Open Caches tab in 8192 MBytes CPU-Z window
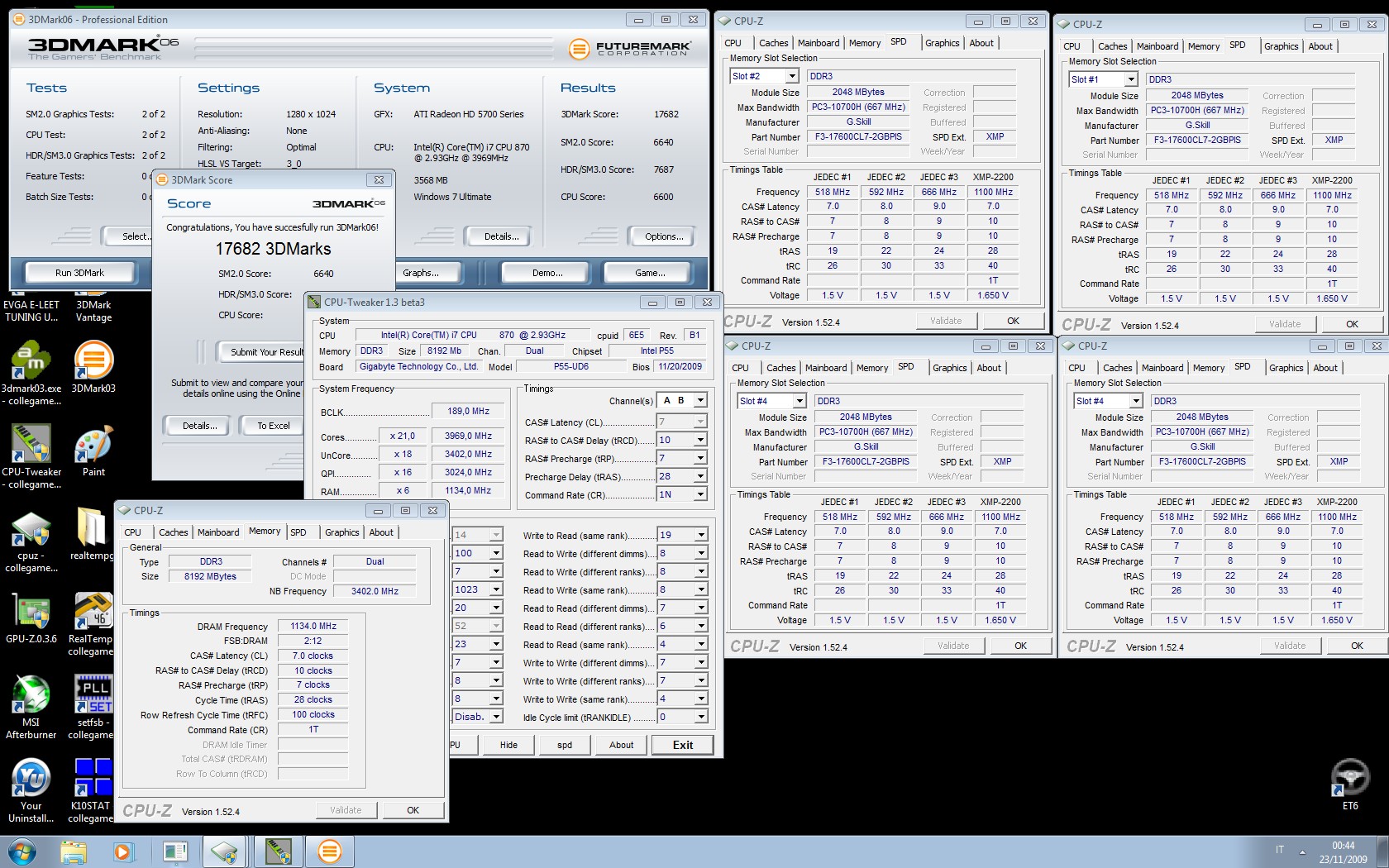 click(174, 532)
